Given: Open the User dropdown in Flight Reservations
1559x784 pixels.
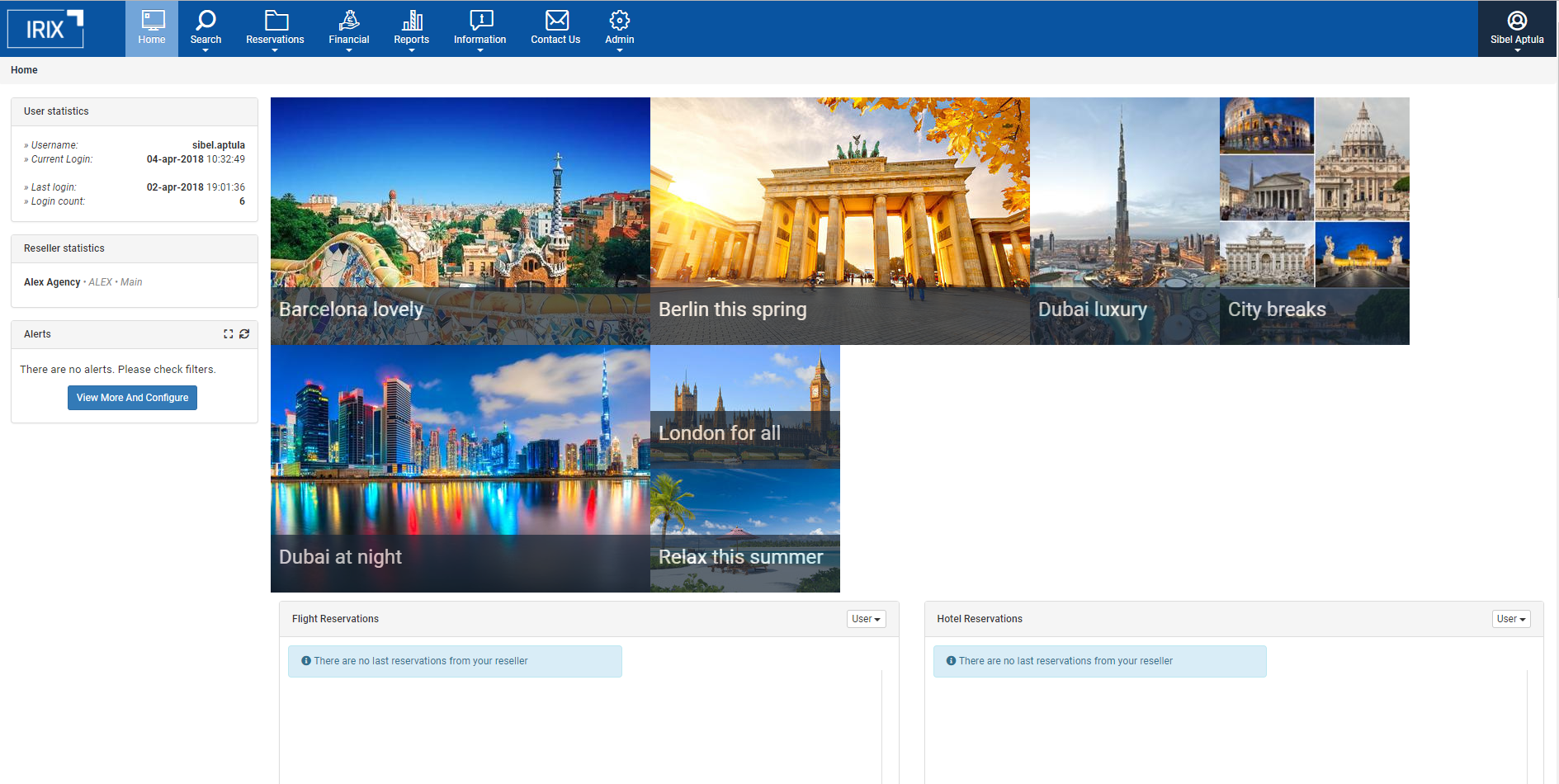Looking at the screenshot, I should click(865, 618).
